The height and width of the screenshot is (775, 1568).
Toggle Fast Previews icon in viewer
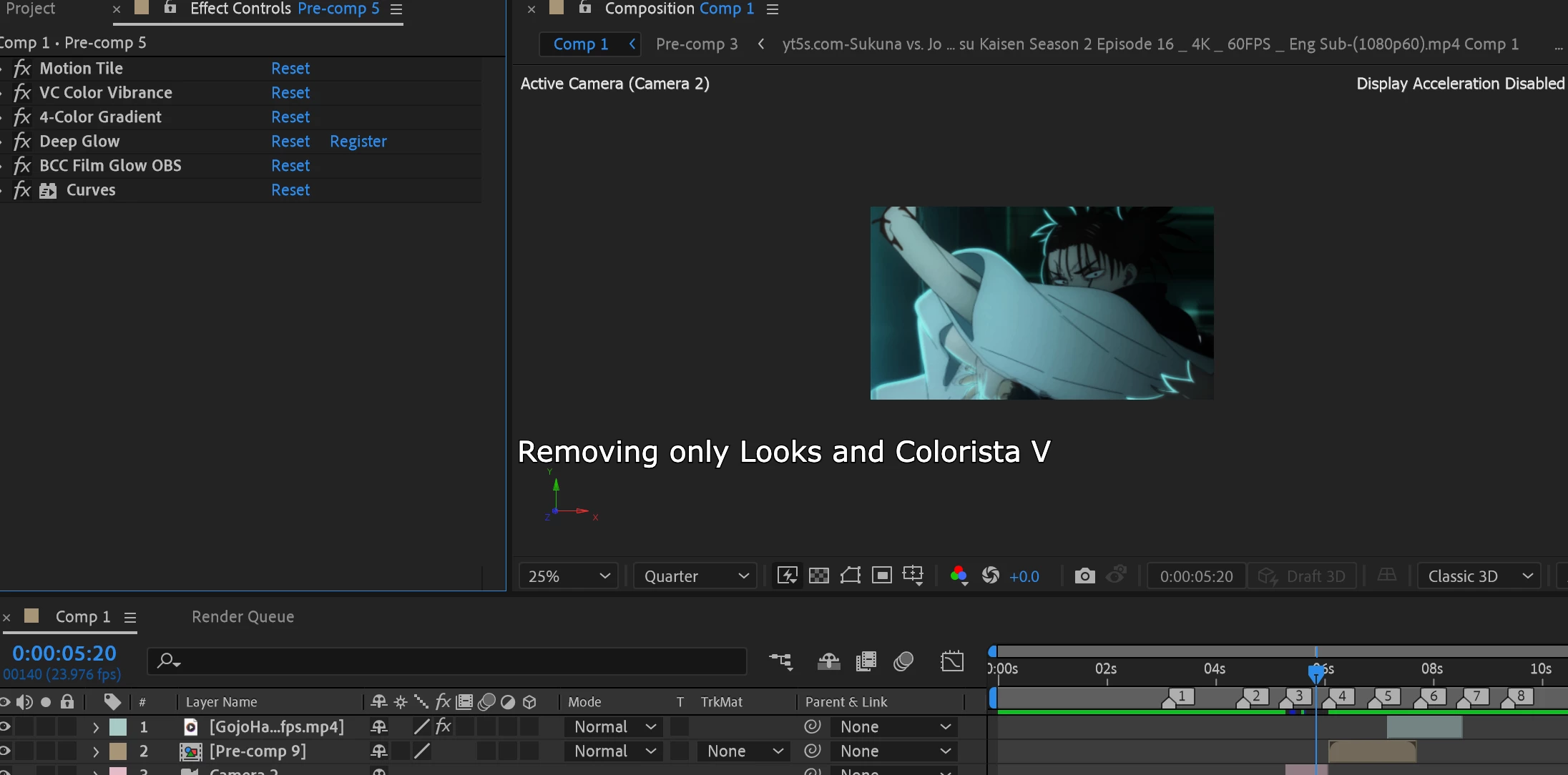tap(787, 576)
